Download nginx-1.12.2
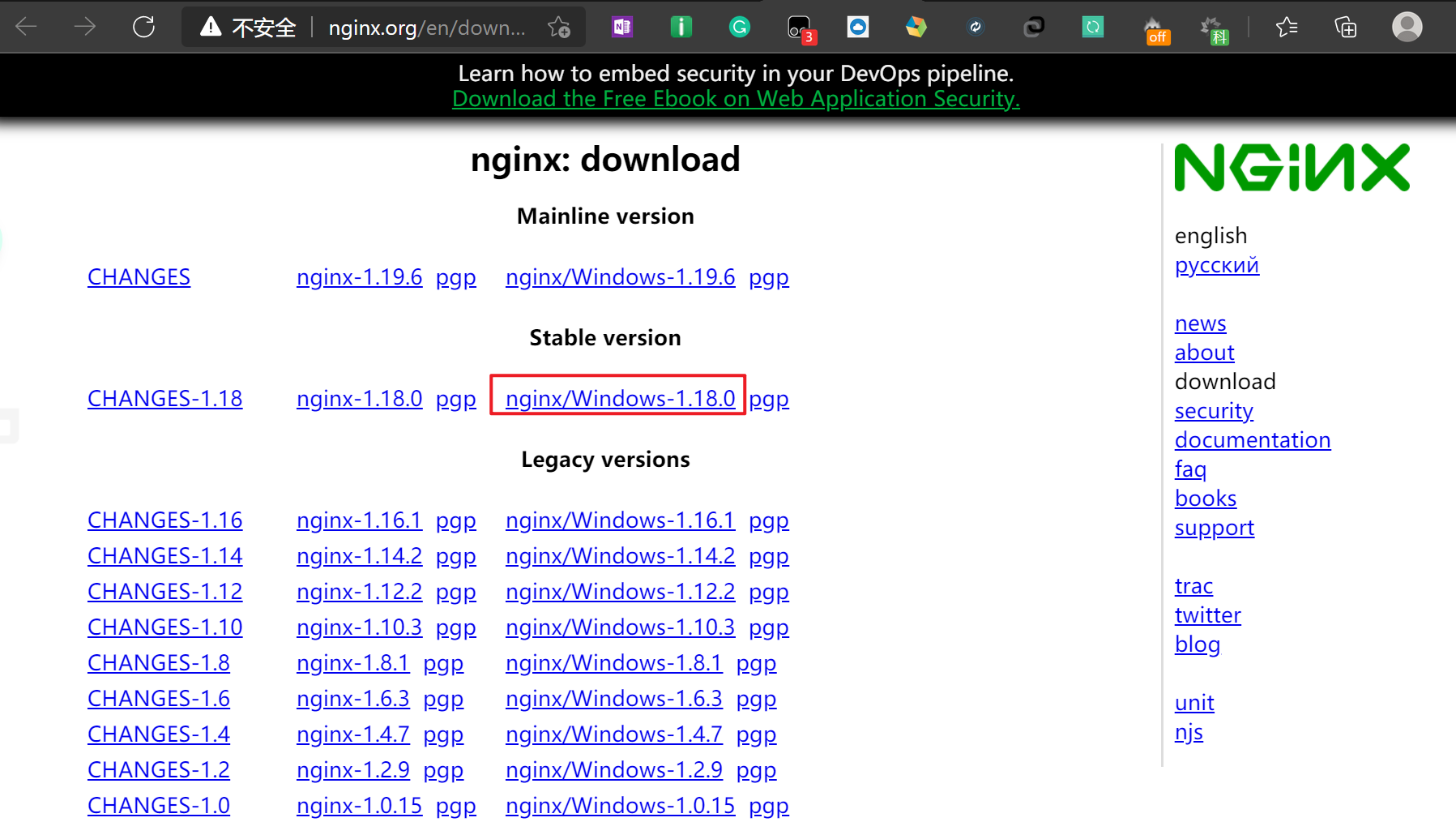The height and width of the screenshot is (822, 1456). click(359, 592)
